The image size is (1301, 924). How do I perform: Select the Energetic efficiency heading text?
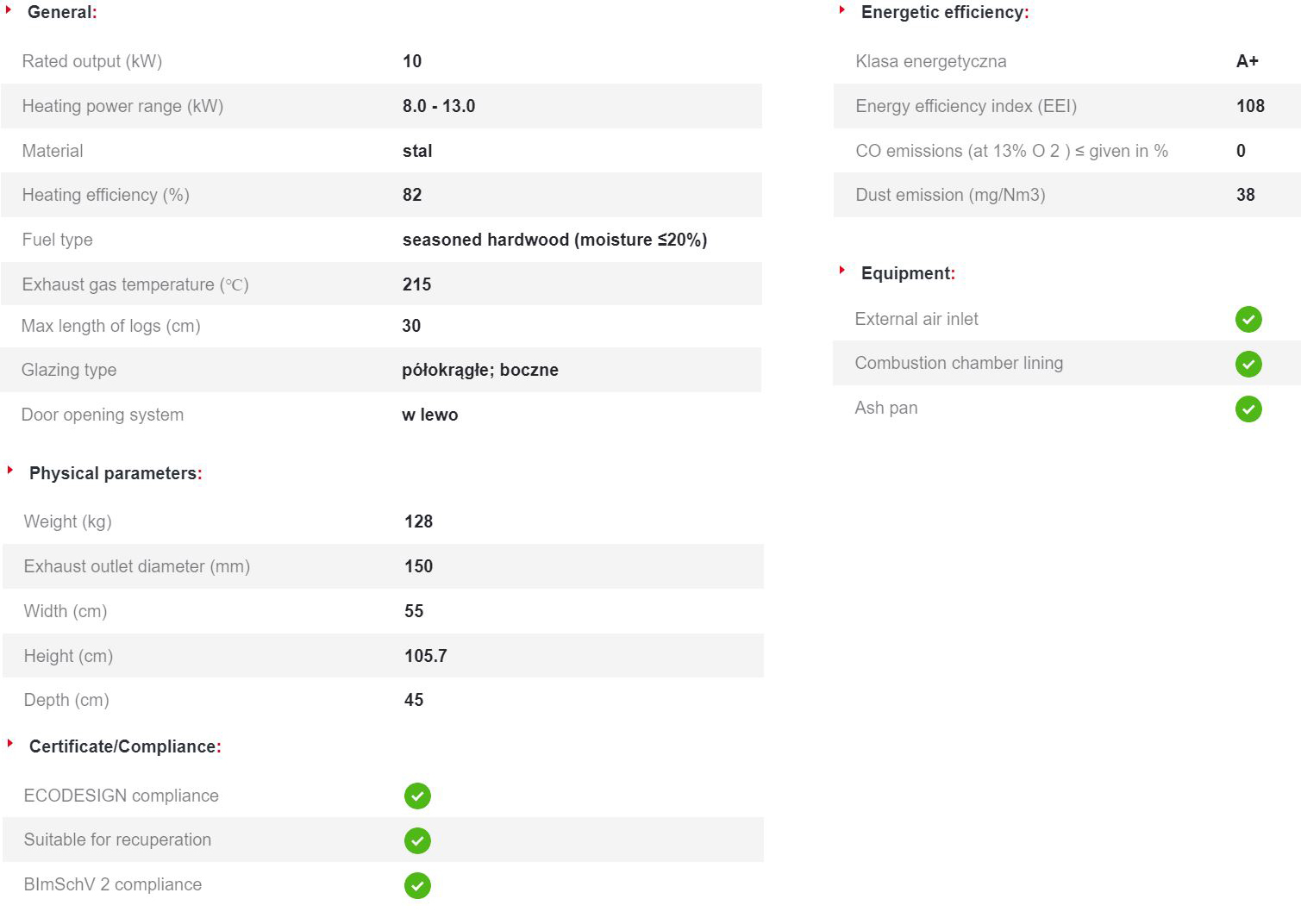(945, 12)
